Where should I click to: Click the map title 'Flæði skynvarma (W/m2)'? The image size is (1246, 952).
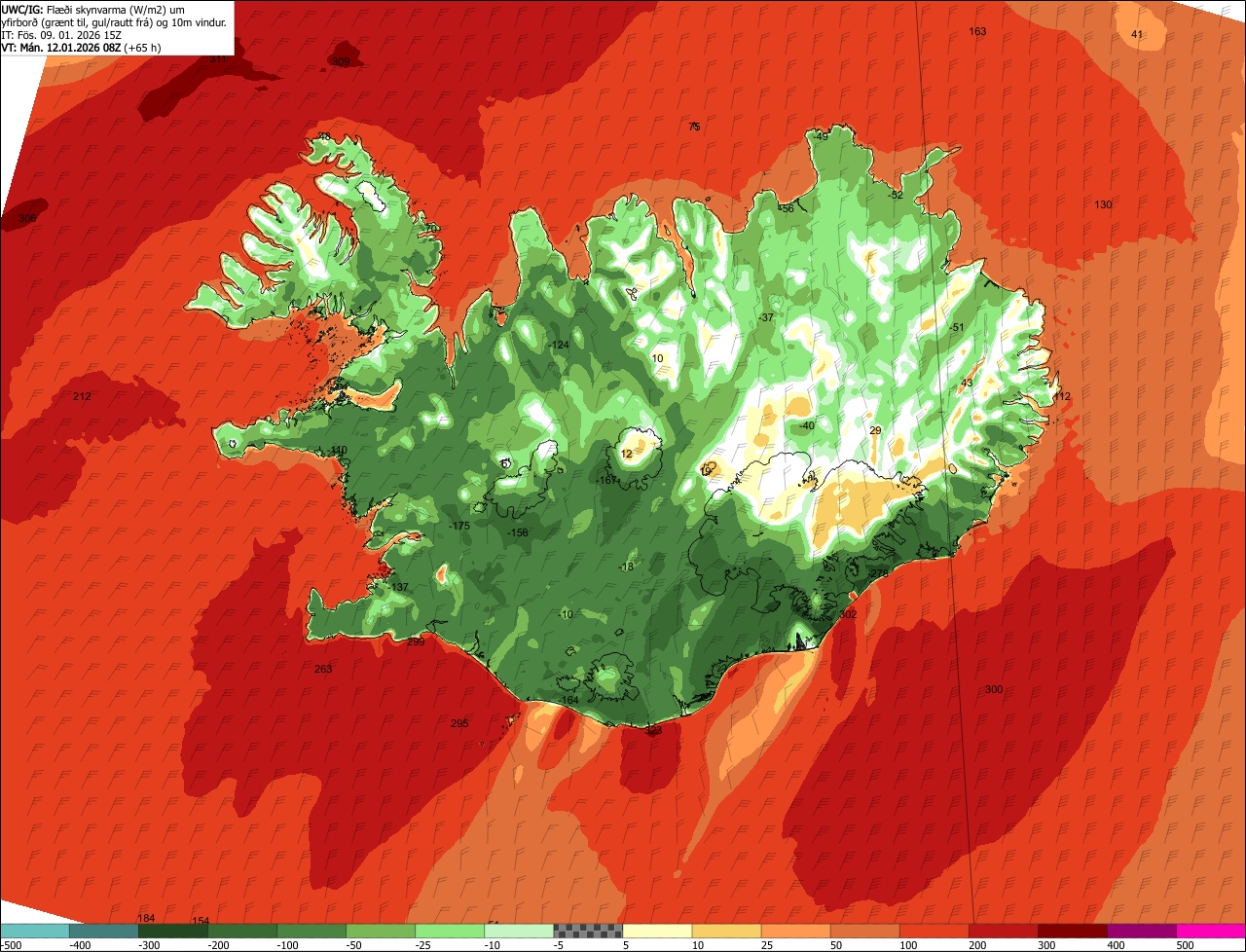(x=106, y=10)
